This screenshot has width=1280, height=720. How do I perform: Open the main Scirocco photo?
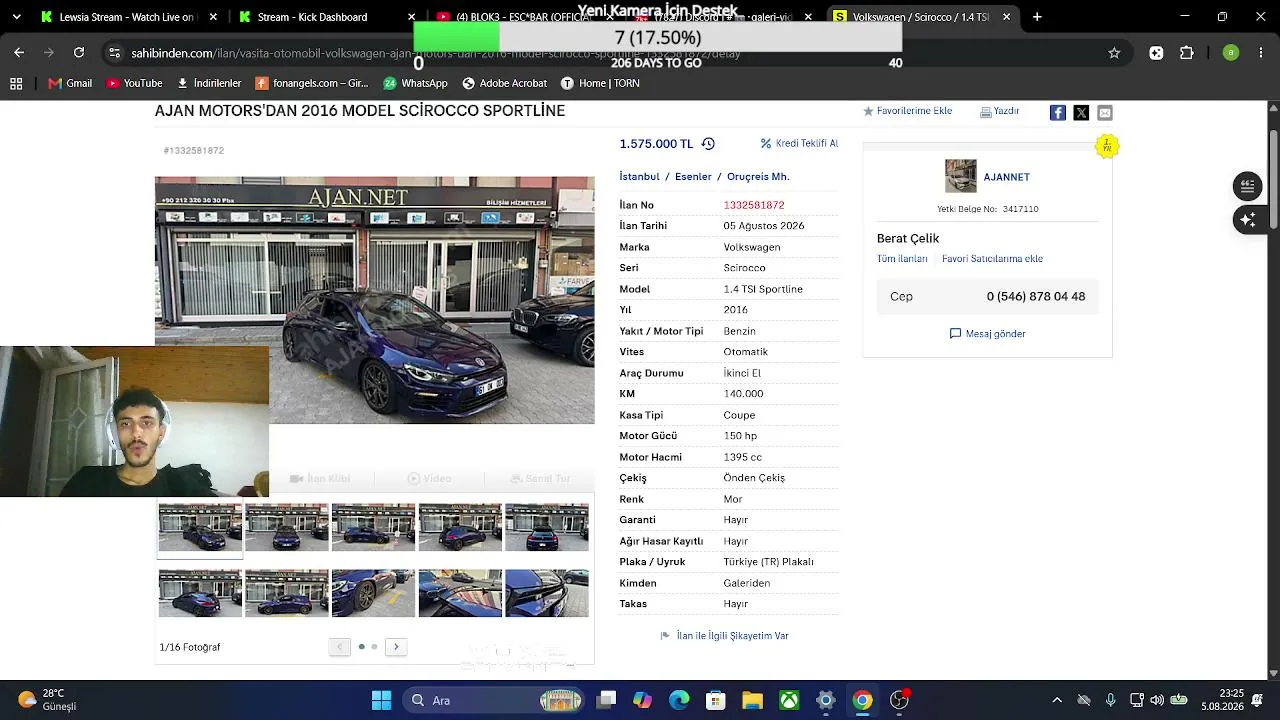(x=374, y=300)
